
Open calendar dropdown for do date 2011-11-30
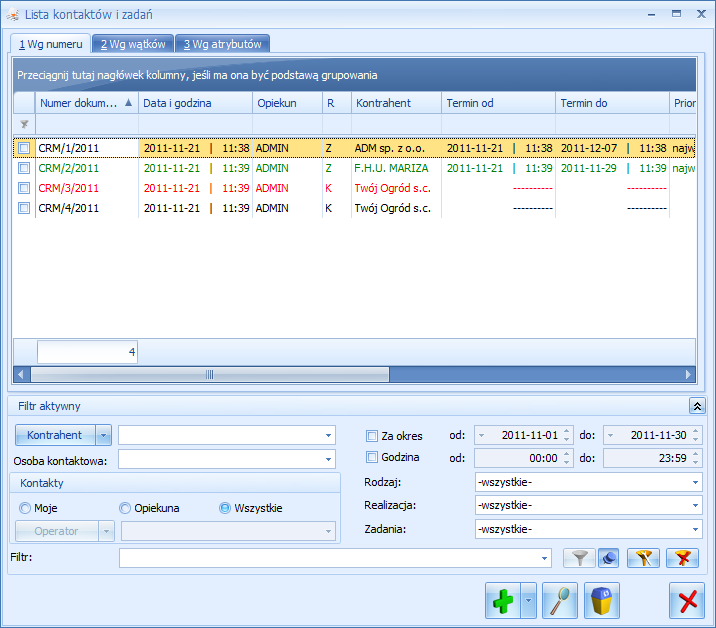(x=611, y=435)
